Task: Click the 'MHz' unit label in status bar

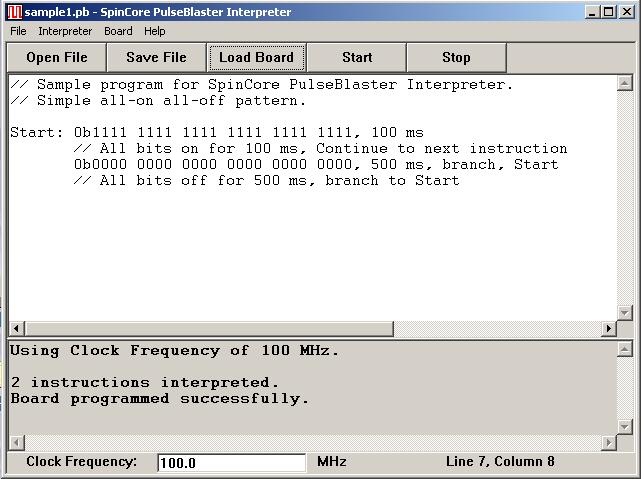Action: click(x=332, y=461)
